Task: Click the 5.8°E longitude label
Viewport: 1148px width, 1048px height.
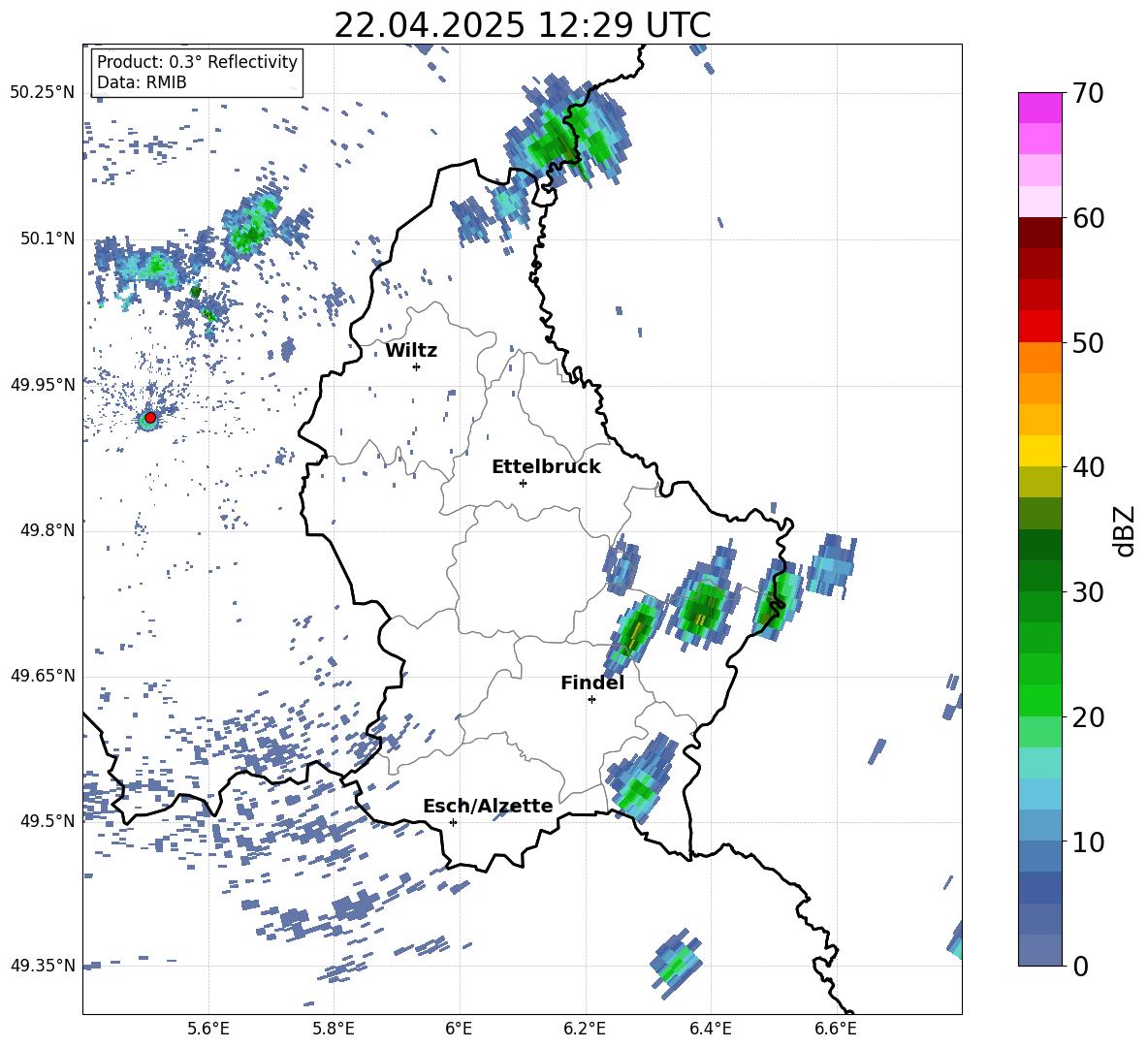Action: [334, 1029]
